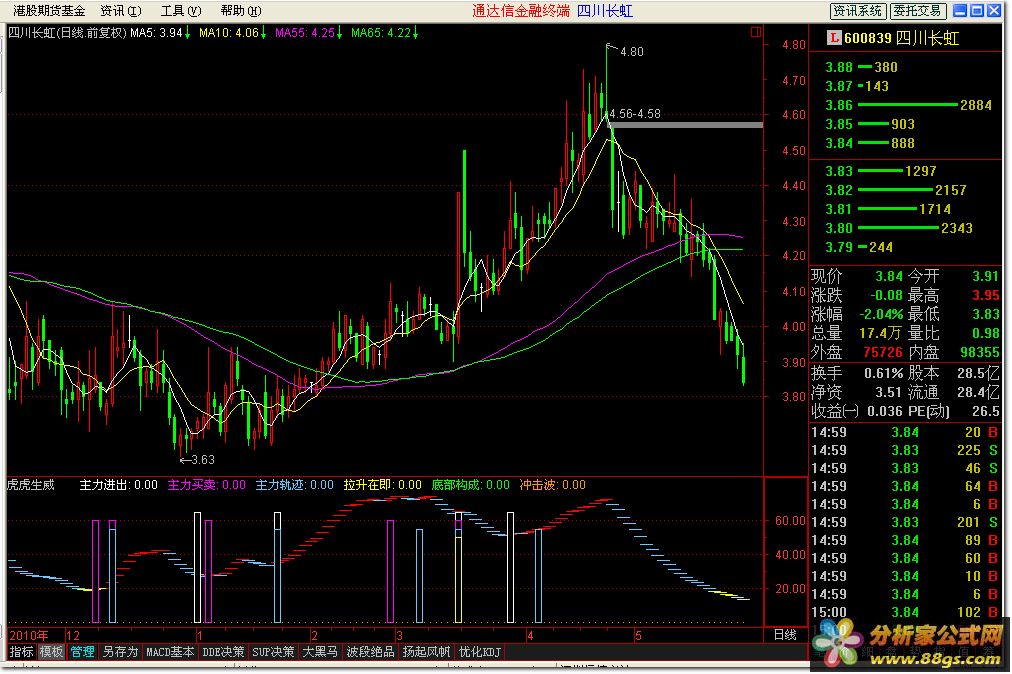Click the MA5: 3.94 label

[x=160, y=32]
